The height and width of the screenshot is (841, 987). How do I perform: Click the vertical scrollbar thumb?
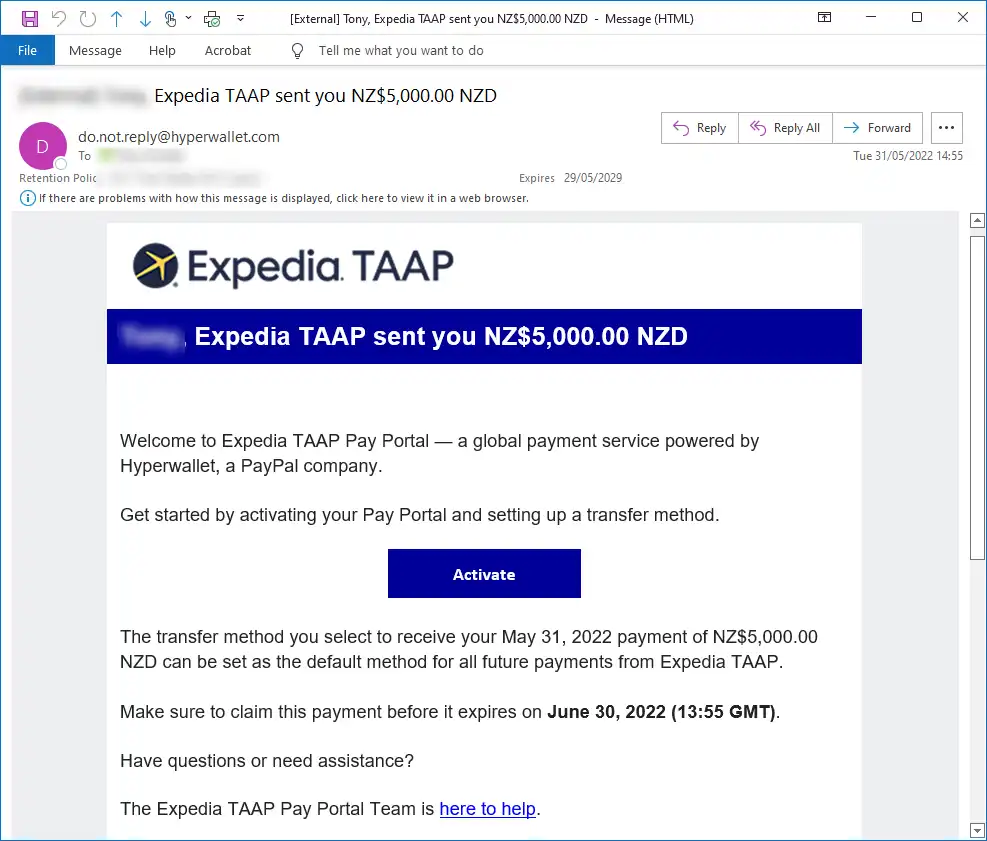(x=977, y=398)
